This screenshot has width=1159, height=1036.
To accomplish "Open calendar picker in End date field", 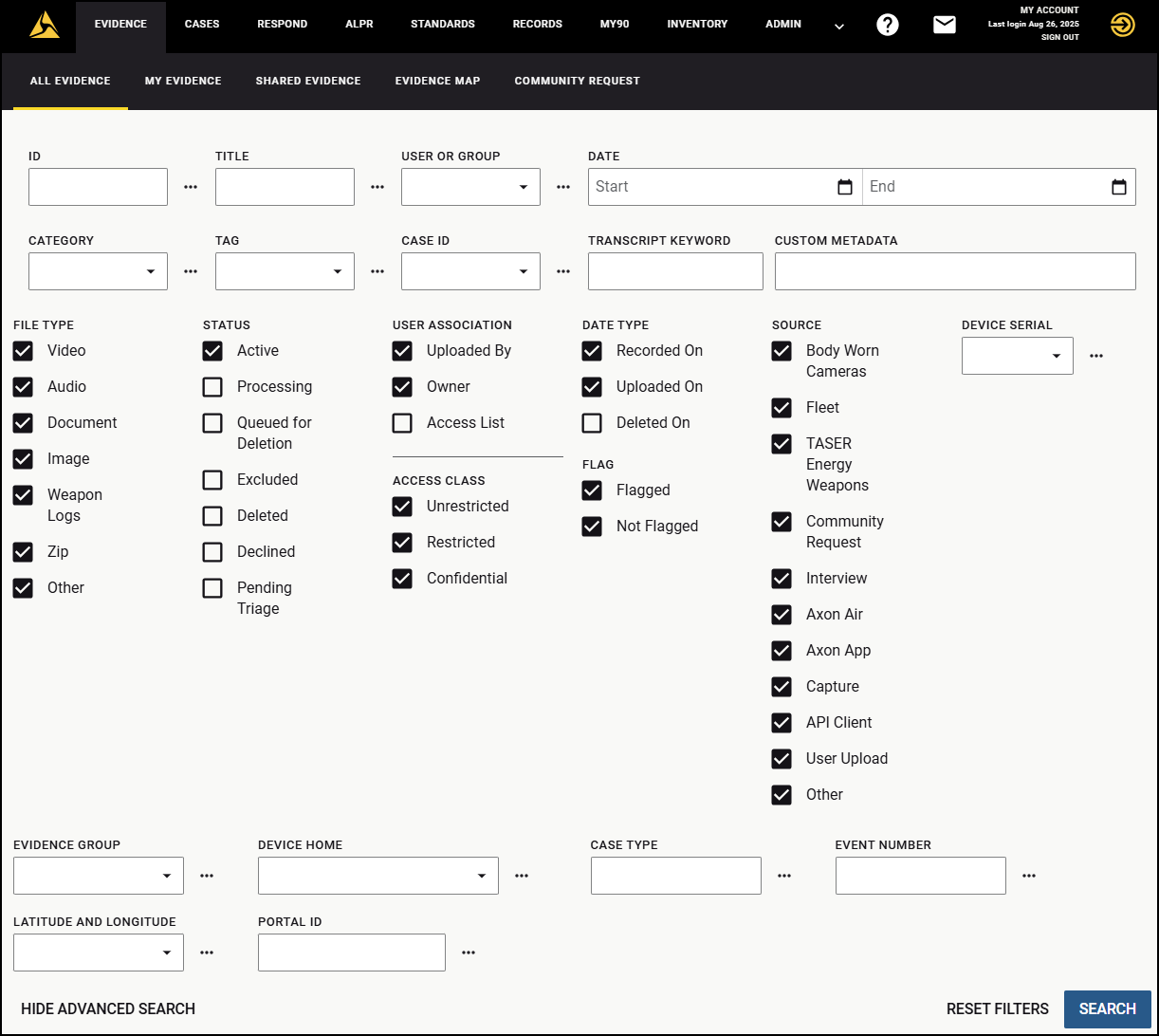I will [x=1118, y=187].
